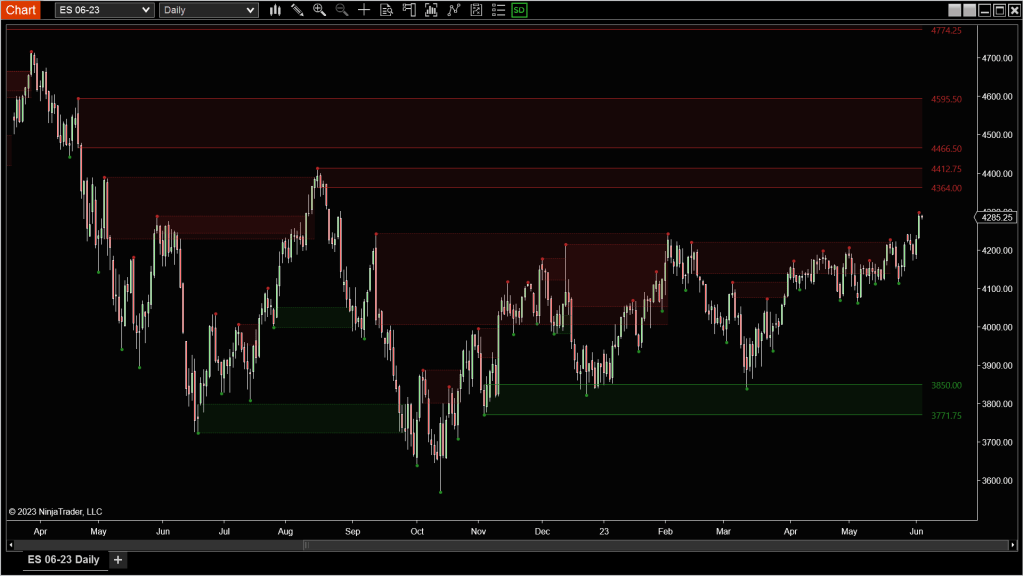Click the zoom out magnifier icon

[x=341, y=10]
